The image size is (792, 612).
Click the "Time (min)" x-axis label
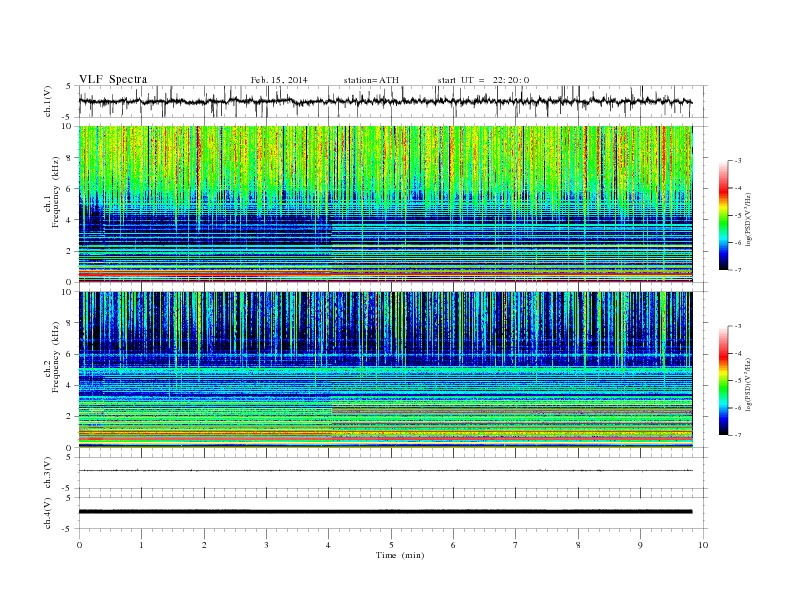pyautogui.click(x=400, y=555)
